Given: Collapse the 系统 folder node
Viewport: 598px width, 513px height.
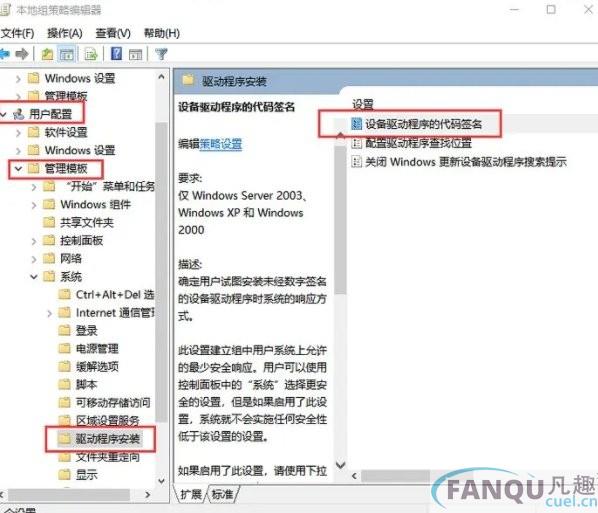Looking at the screenshot, I should click(34, 277).
